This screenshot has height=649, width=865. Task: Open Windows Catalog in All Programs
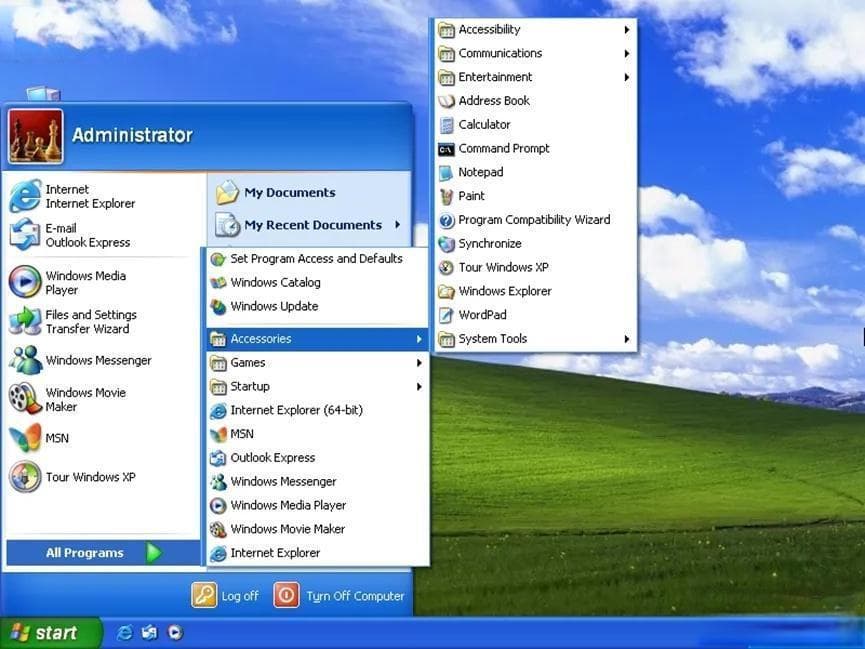[x=318, y=283]
